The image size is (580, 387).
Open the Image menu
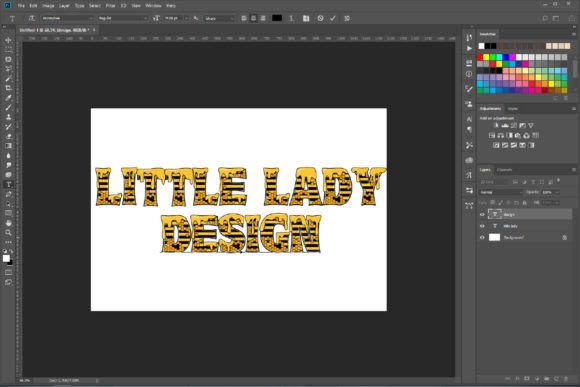48,6
